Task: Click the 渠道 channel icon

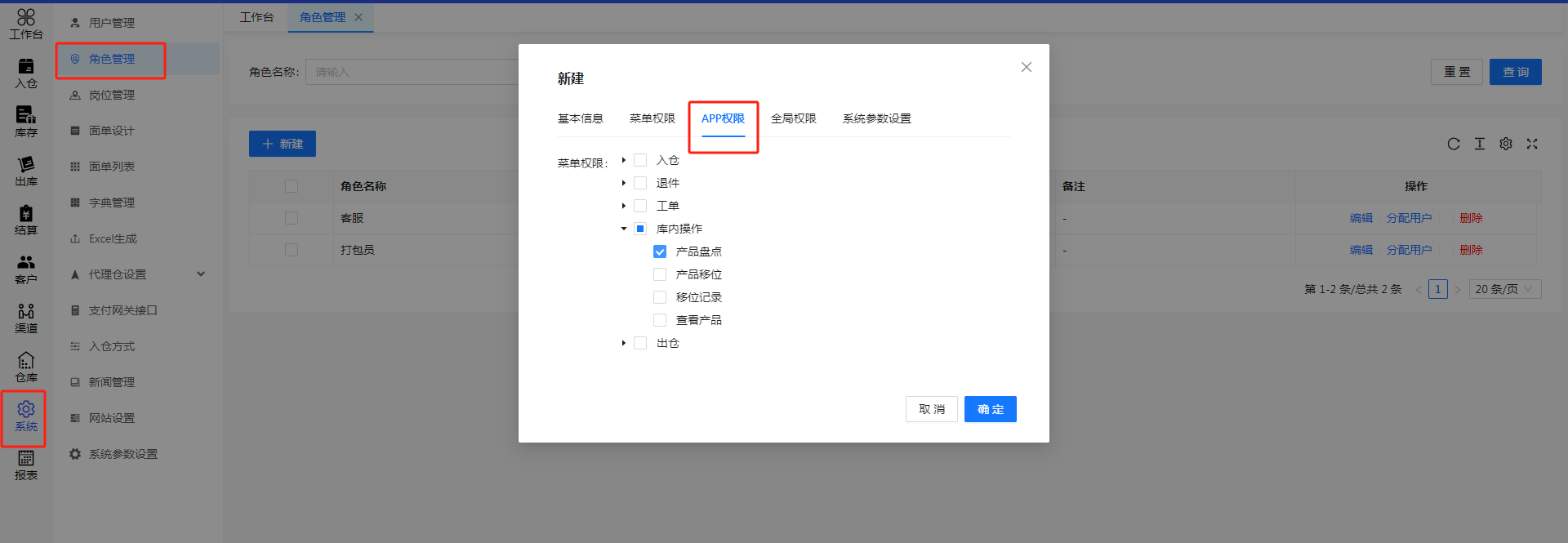Action: click(x=26, y=318)
